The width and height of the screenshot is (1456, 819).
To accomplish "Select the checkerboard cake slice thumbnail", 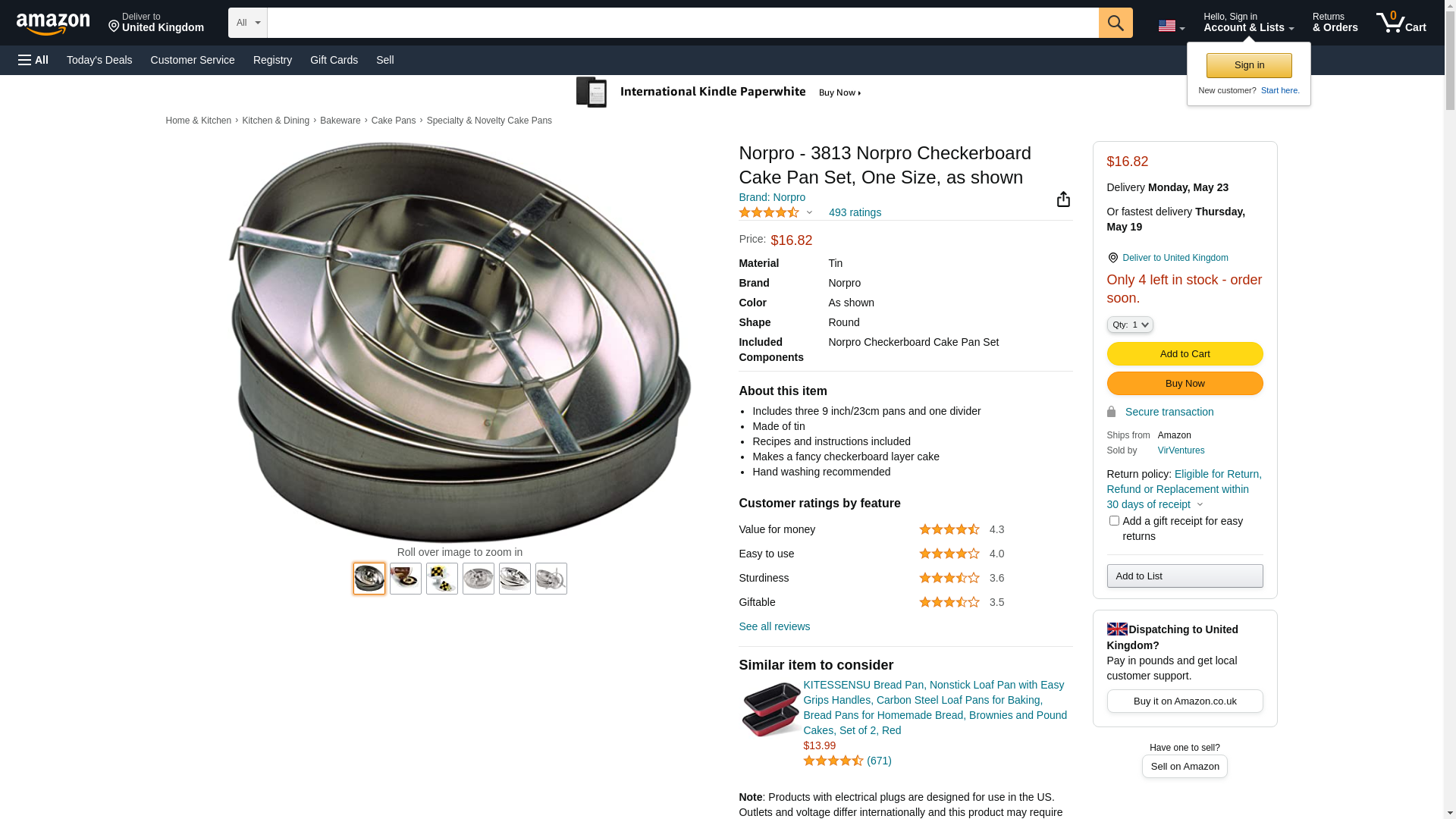I will pos(442,579).
